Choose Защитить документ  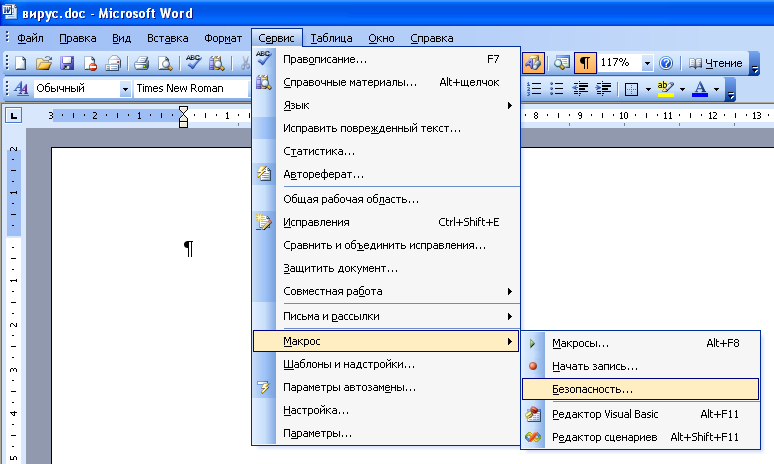coord(386,269)
